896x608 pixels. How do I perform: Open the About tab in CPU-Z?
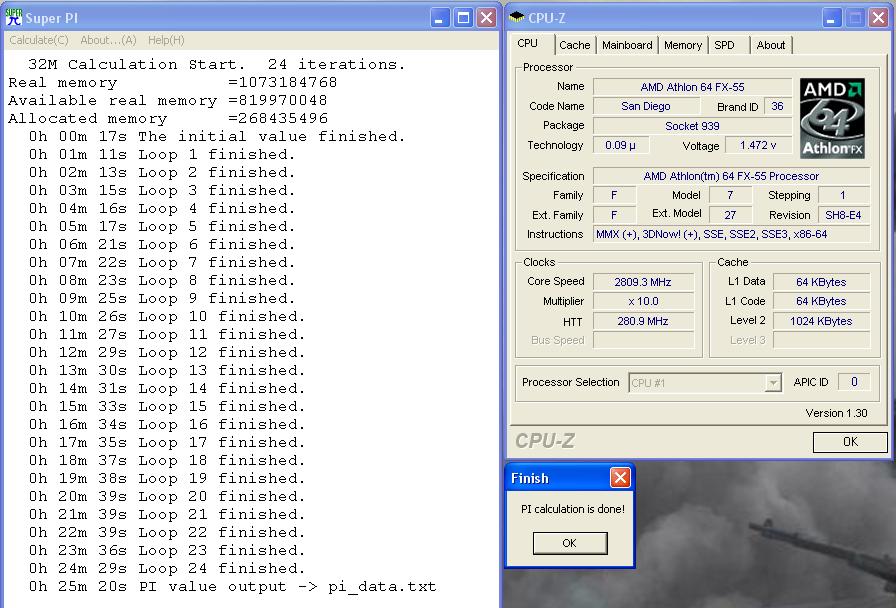771,45
